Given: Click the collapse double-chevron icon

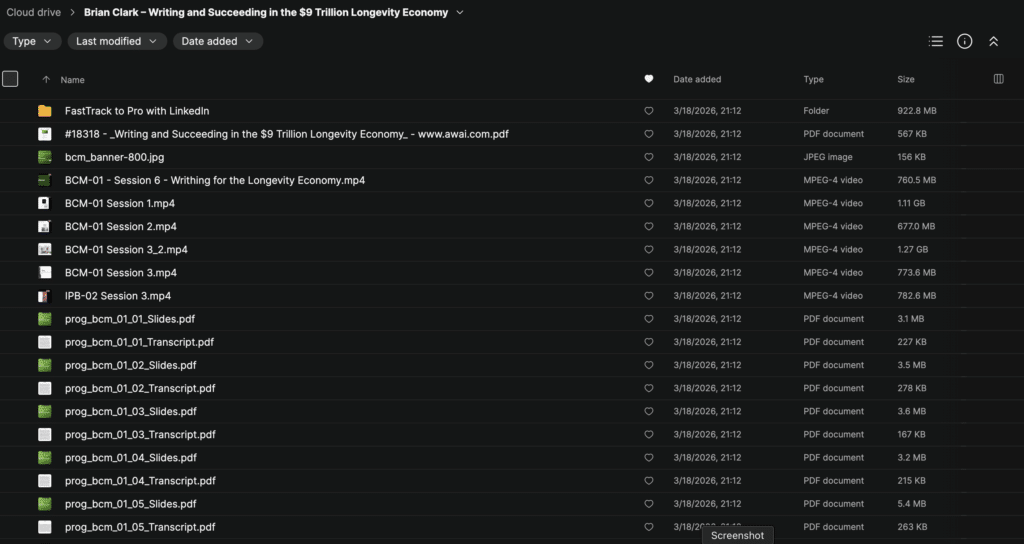Looking at the screenshot, I should [x=993, y=41].
